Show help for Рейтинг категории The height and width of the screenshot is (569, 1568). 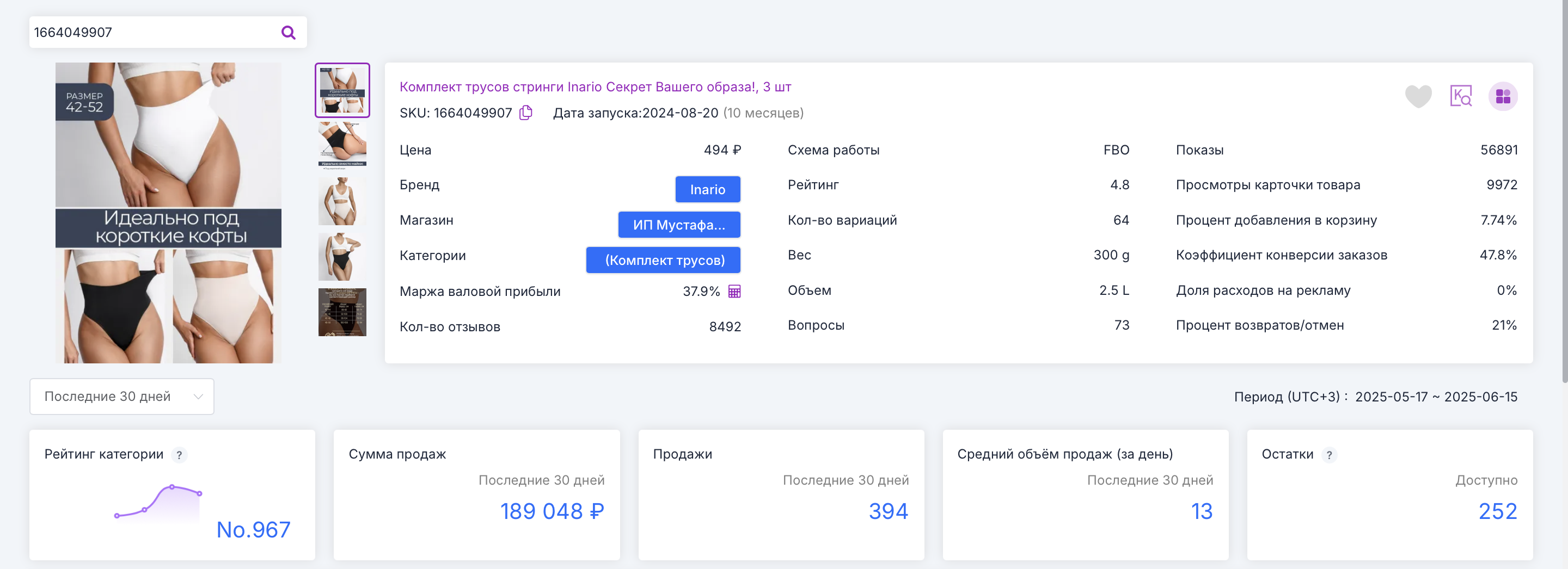(x=179, y=455)
